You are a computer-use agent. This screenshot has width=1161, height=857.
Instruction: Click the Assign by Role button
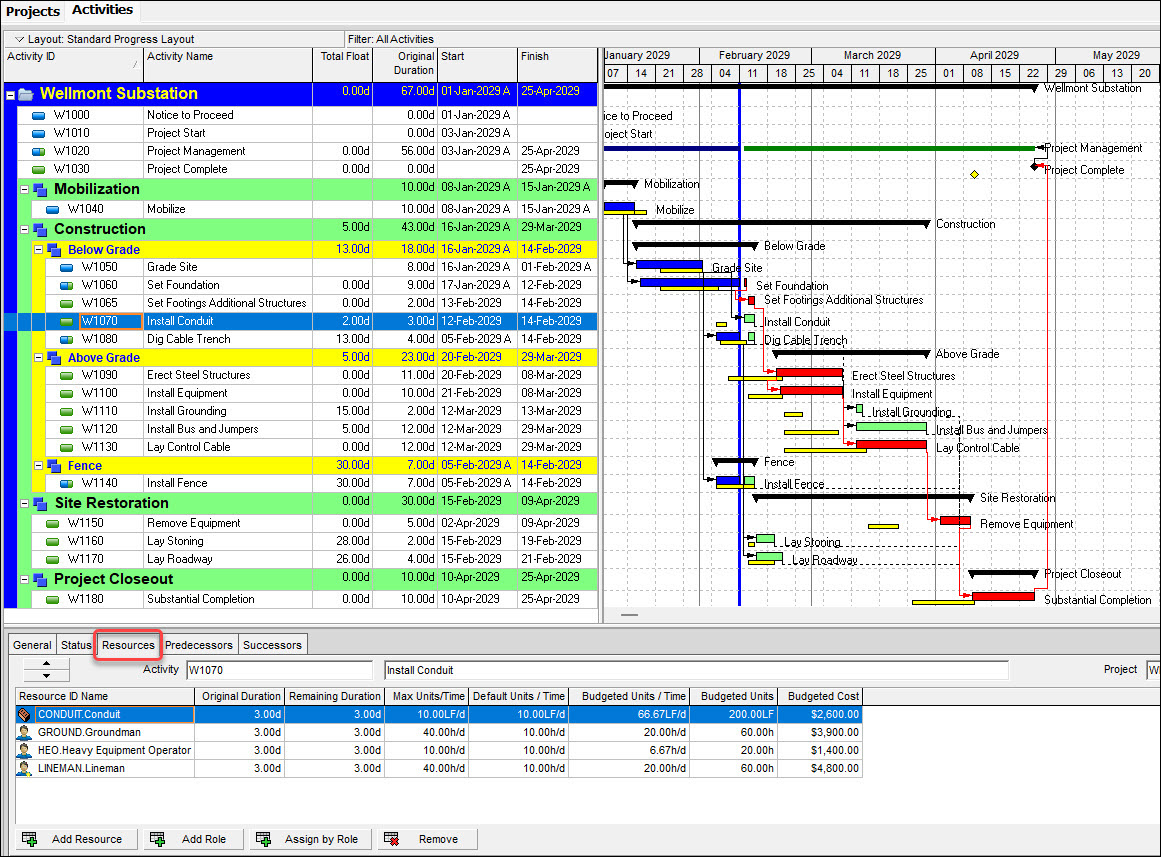[310, 839]
